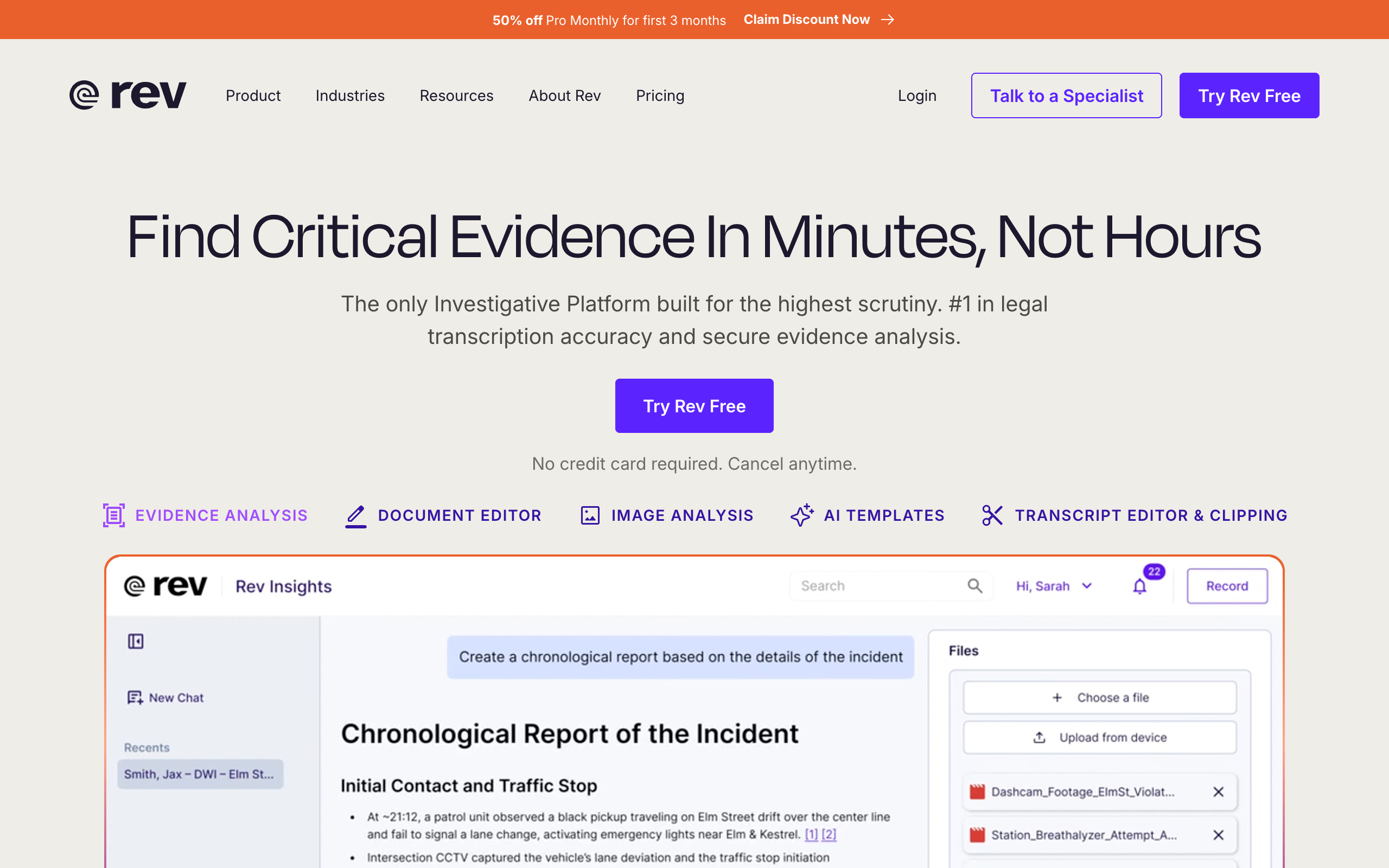Viewport: 1389px width, 868px height.
Task: Click the 'Files' panel heading
Action: [x=964, y=650]
